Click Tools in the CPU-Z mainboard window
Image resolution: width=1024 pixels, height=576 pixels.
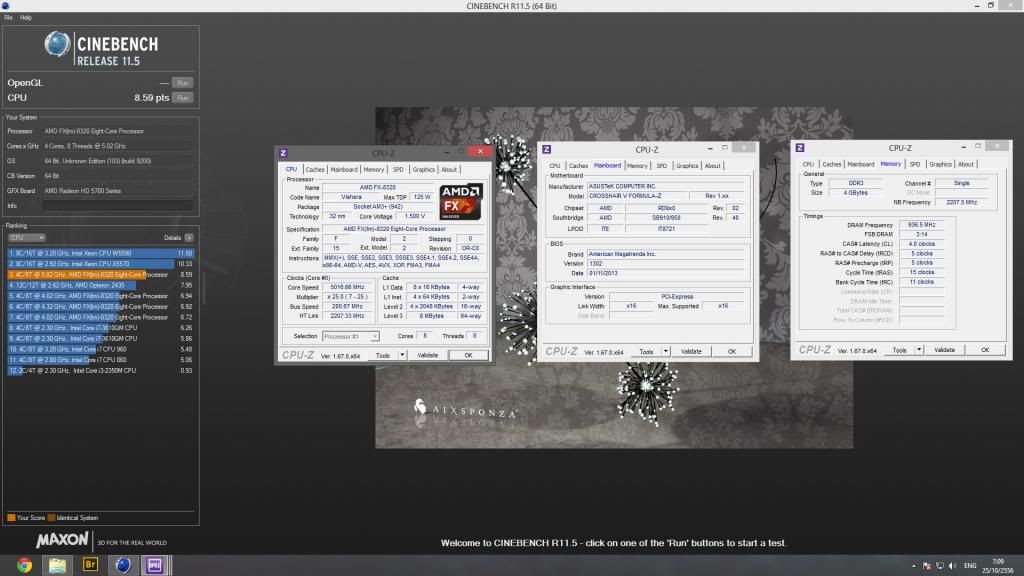tap(646, 351)
